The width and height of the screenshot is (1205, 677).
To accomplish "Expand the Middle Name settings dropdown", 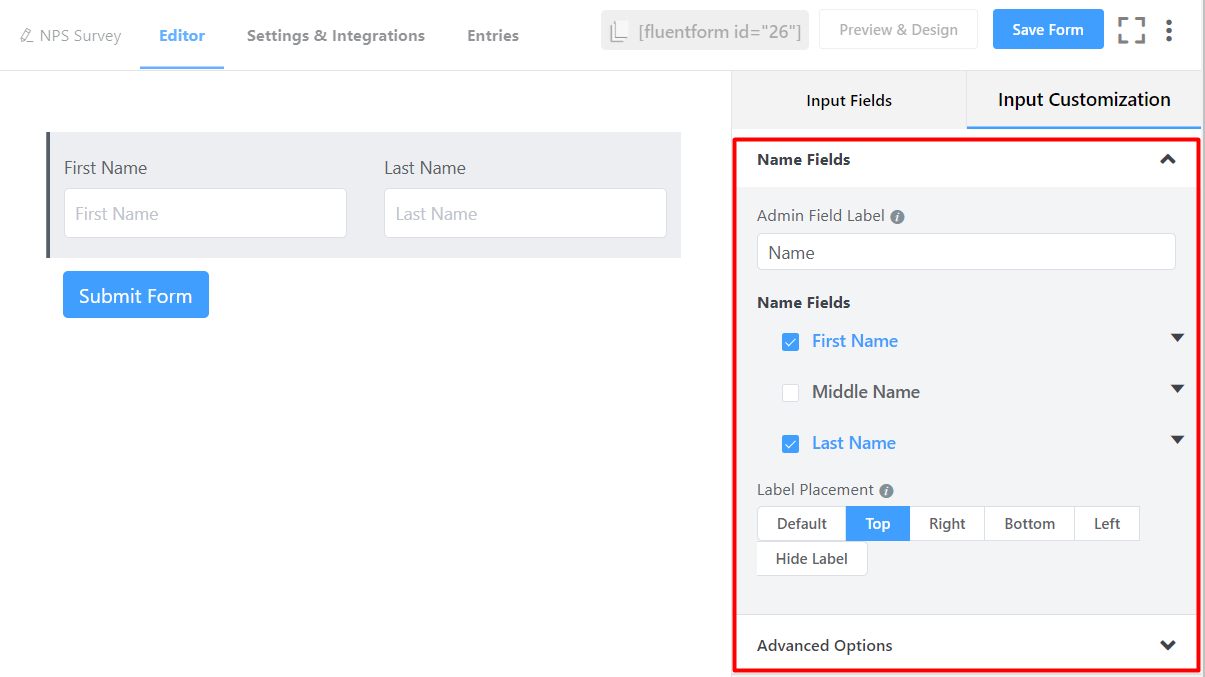I will click(1177, 389).
